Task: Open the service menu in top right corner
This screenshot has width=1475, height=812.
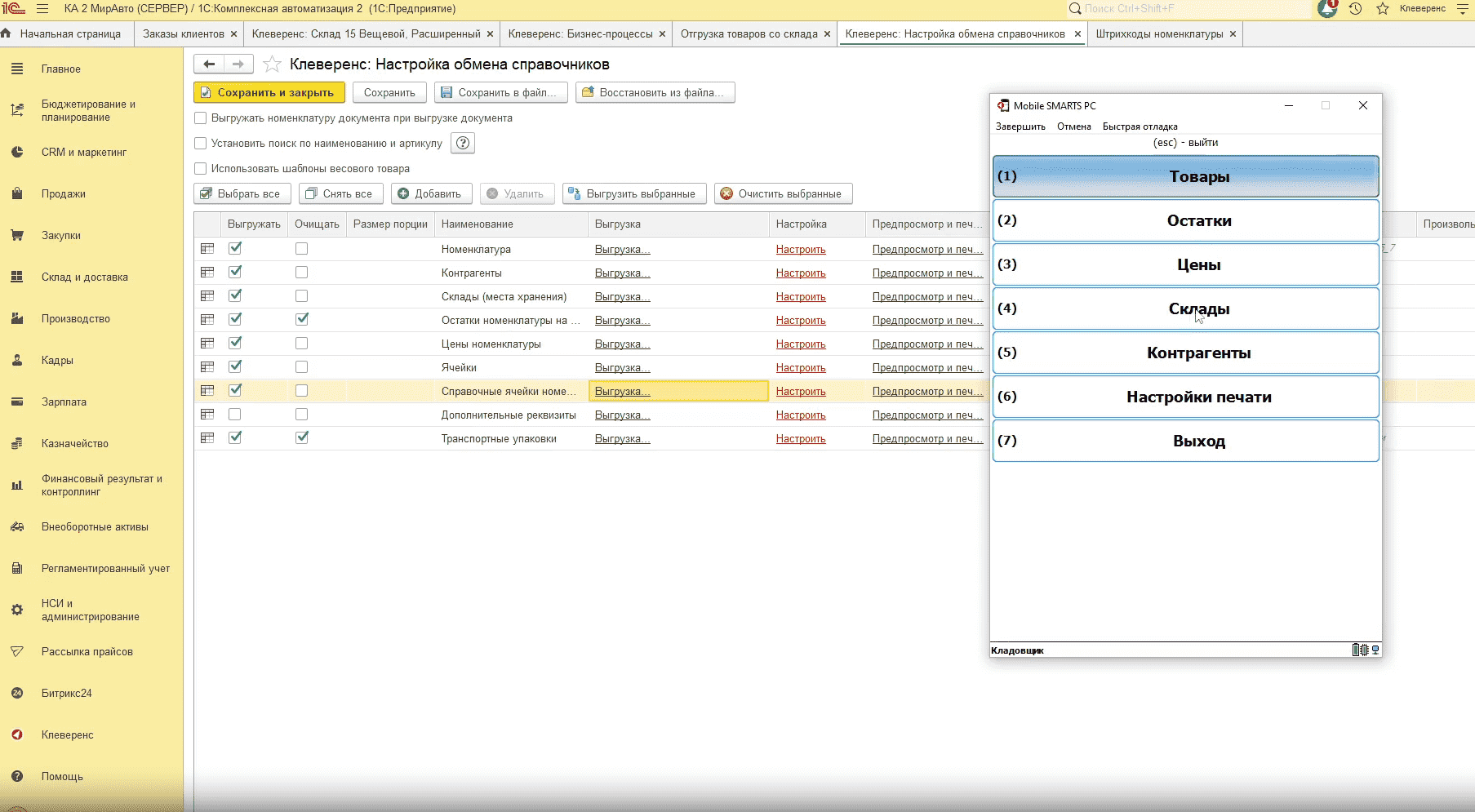Action: coord(1462,9)
